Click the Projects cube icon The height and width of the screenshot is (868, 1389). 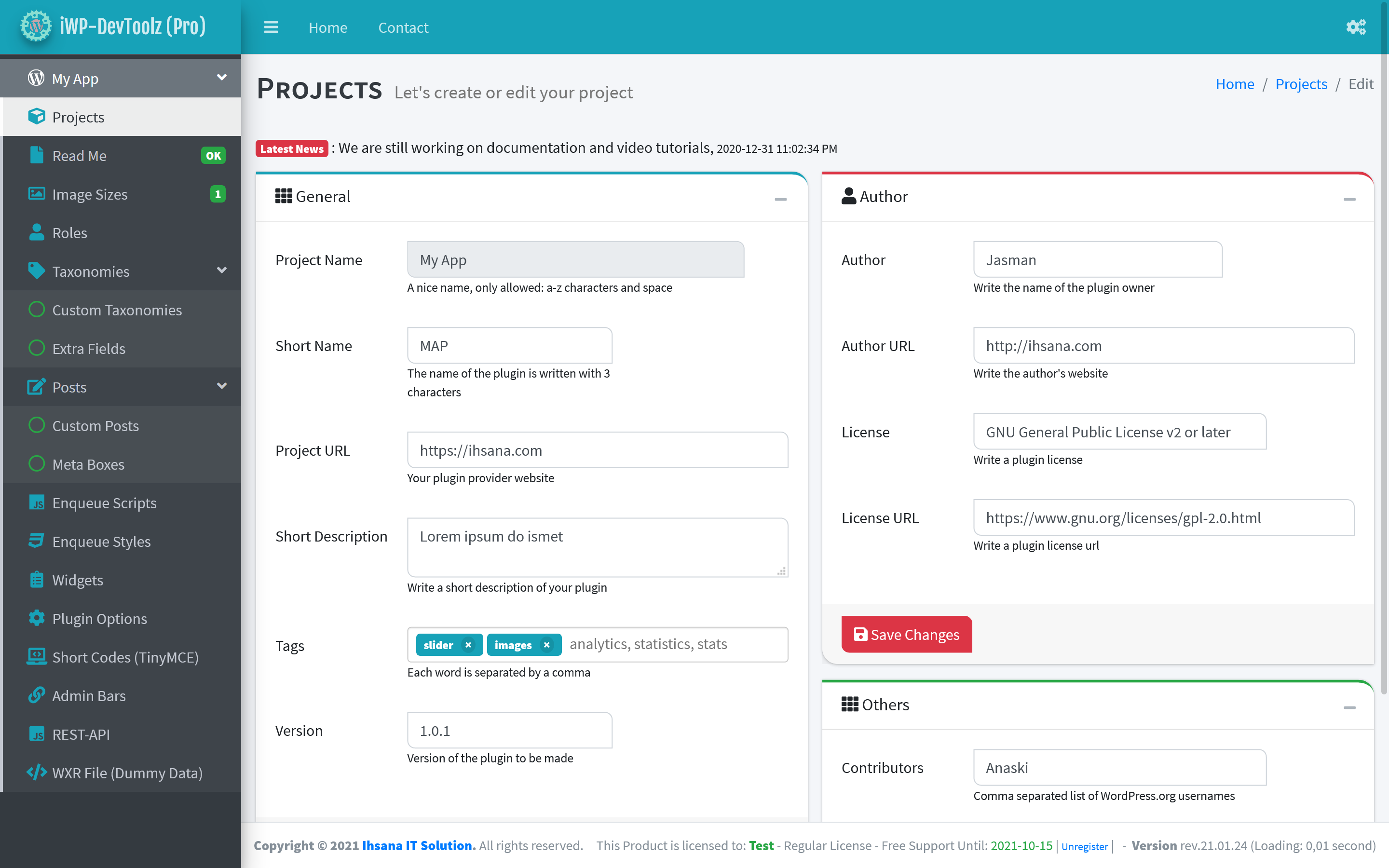[x=36, y=117]
